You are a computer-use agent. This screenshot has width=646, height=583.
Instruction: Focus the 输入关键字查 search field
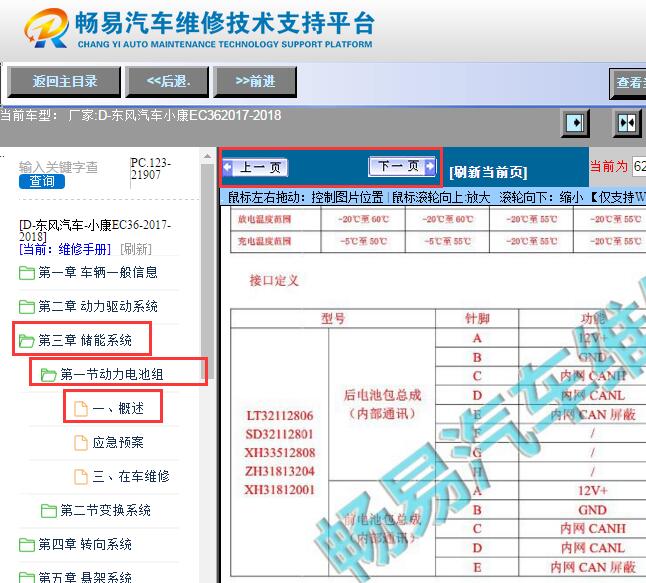pos(59,167)
